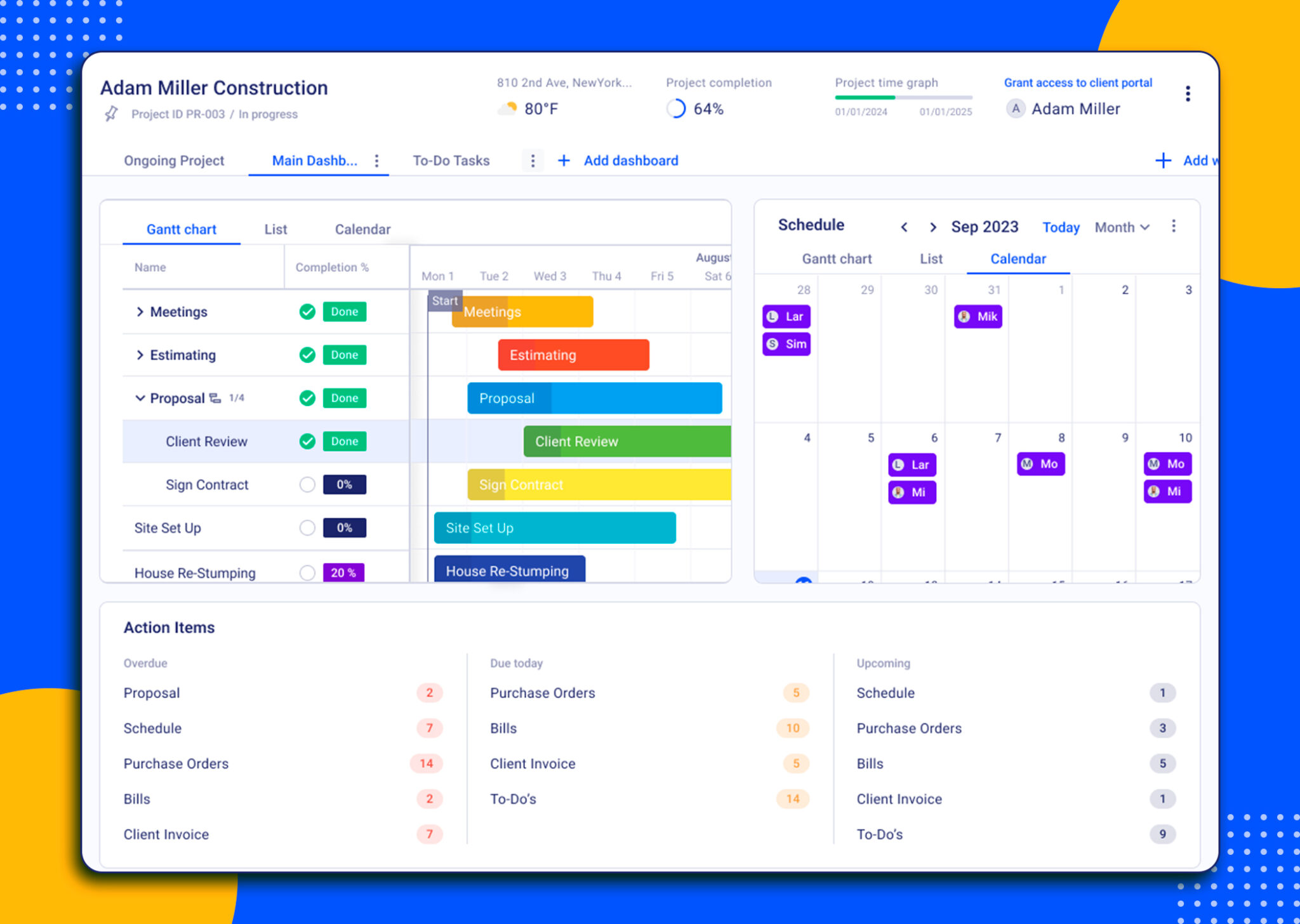1300x924 pixels.
Task: Collapse the Proposal task group
Action: (x=140, y=398)
